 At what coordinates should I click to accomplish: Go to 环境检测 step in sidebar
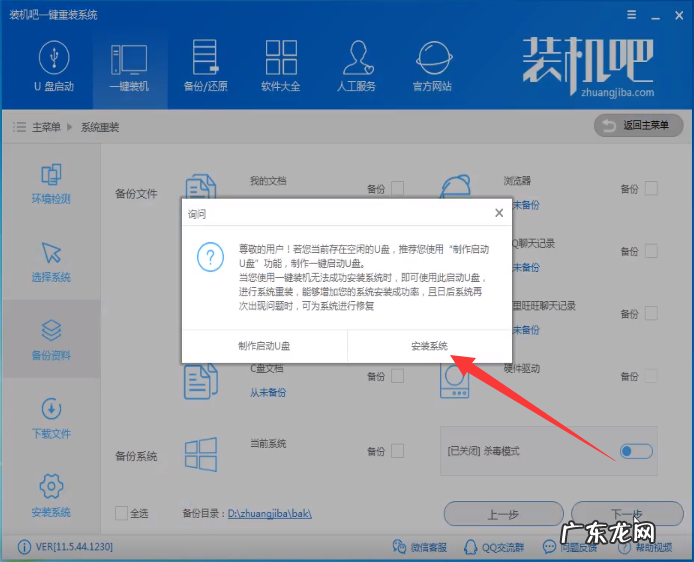pyautogui.click(x=51, y=183)
